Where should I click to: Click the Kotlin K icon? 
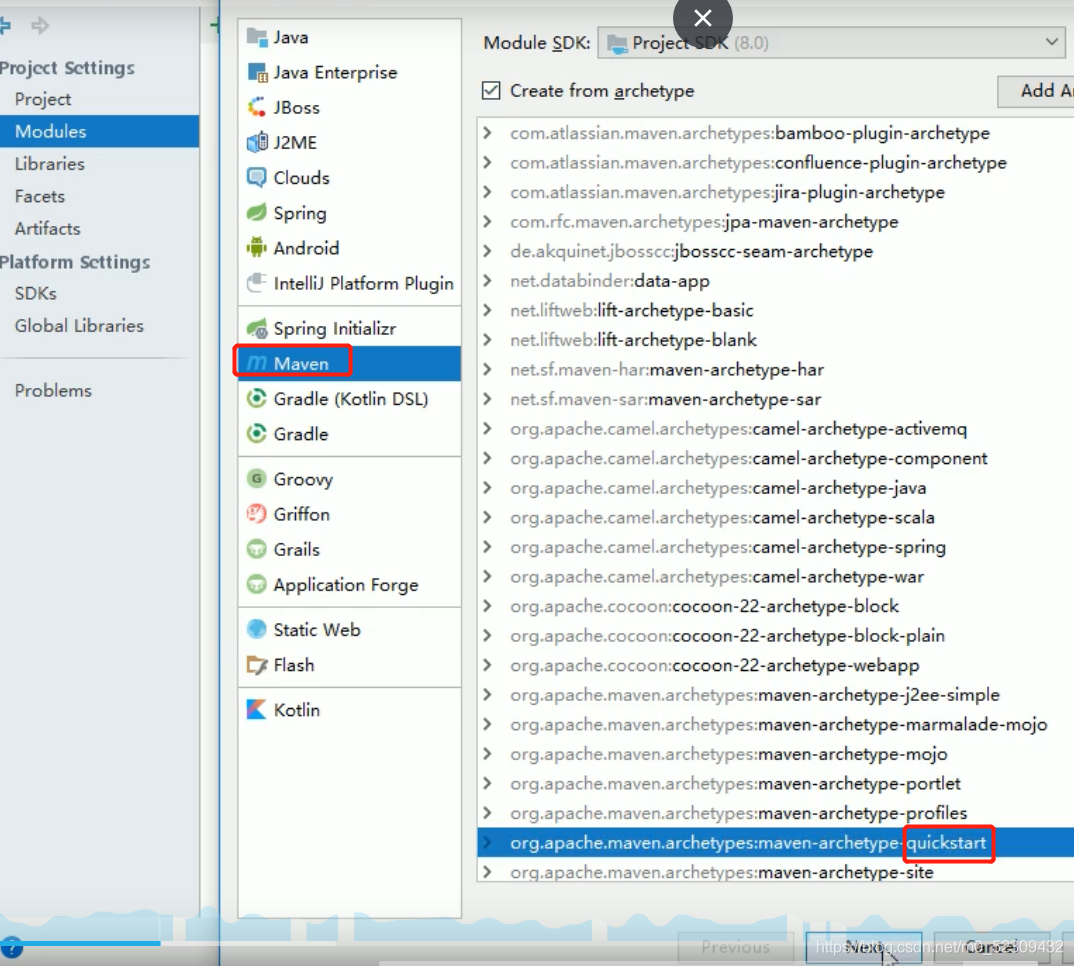pyautogui.click(x=257, y=710)
